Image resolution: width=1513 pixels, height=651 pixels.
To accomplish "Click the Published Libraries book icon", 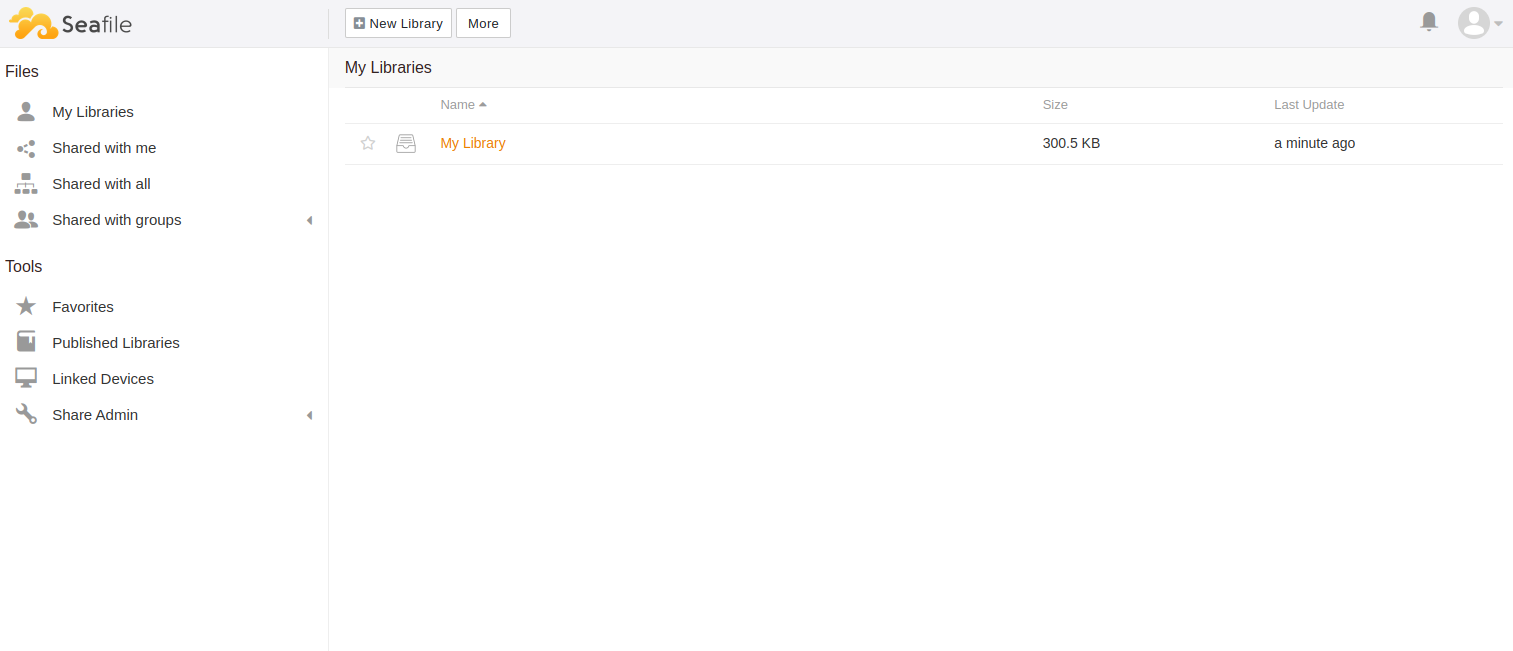I will click(26, 343).
